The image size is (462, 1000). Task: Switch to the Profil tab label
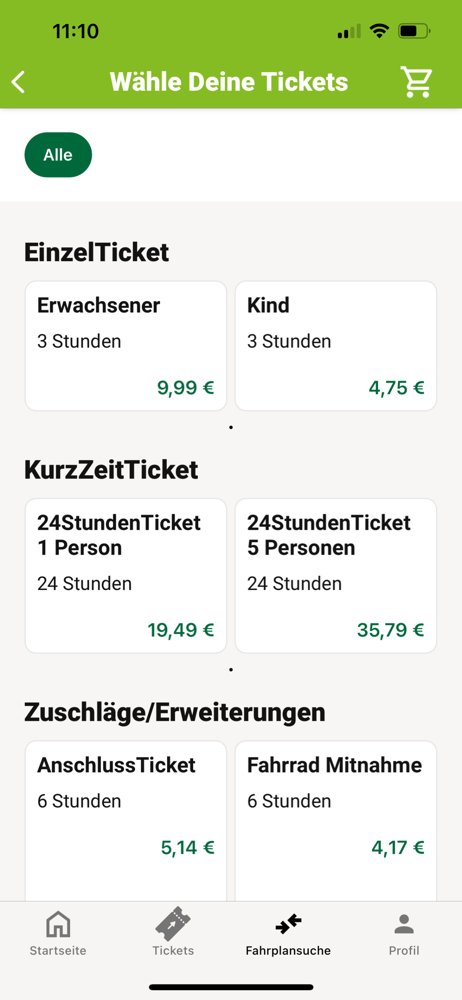coord(404,951)
